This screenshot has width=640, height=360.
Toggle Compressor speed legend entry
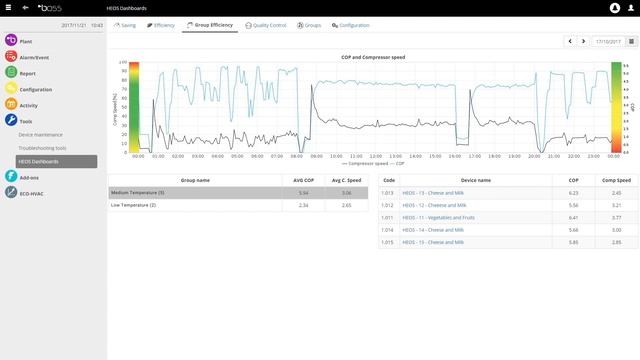coord(365,164)
